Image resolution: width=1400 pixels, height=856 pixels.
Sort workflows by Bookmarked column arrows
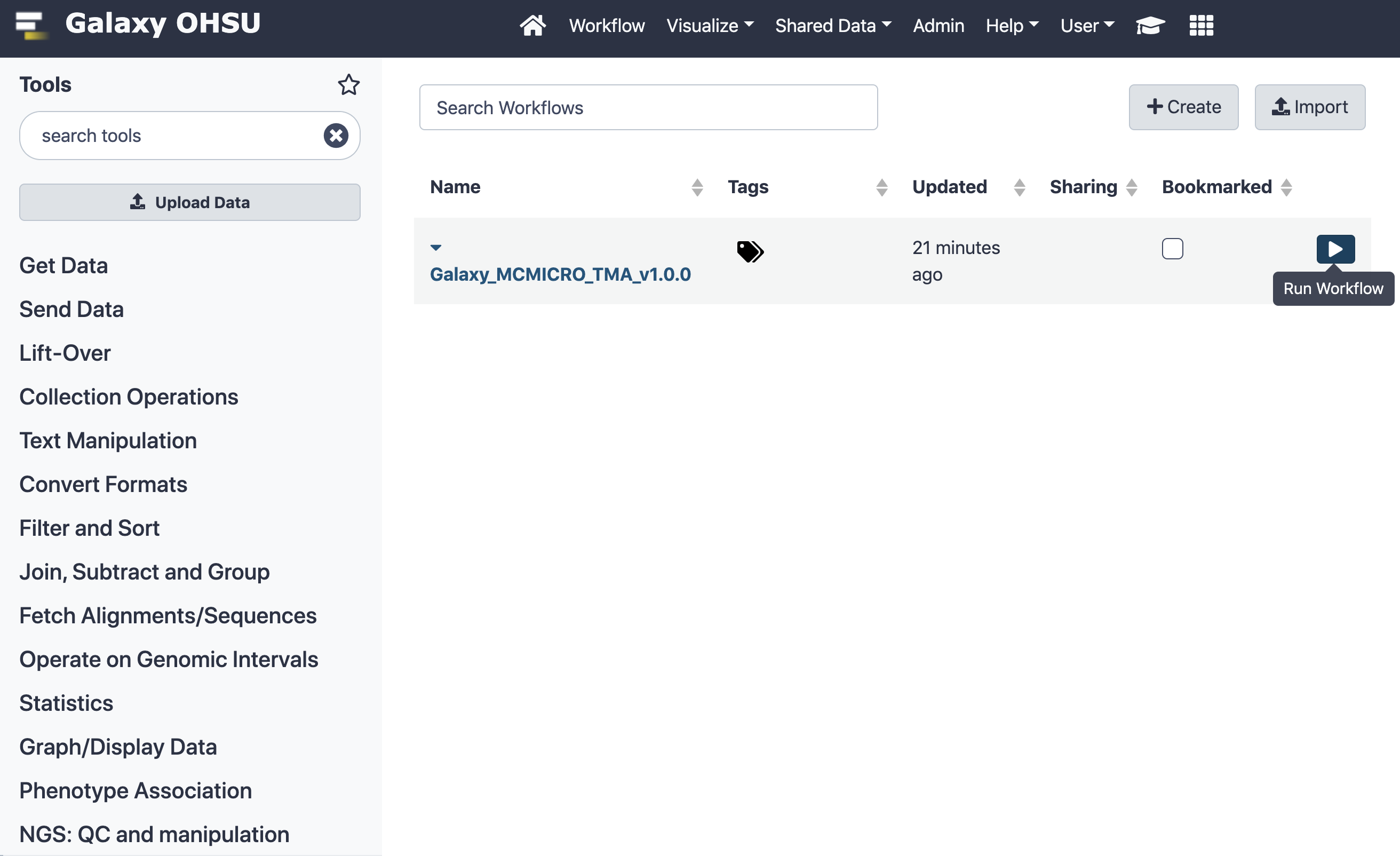pyautogui.click(x=1286, y=187)
